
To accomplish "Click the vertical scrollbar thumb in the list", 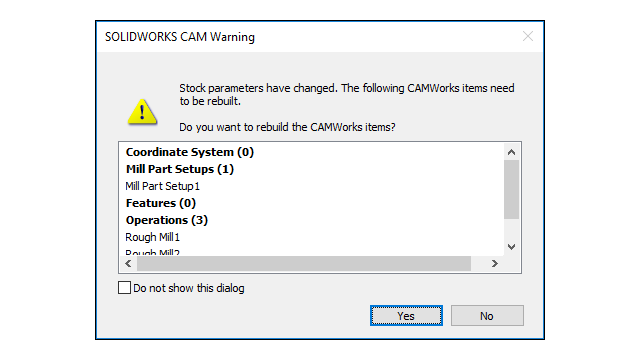I will (511, 189).
